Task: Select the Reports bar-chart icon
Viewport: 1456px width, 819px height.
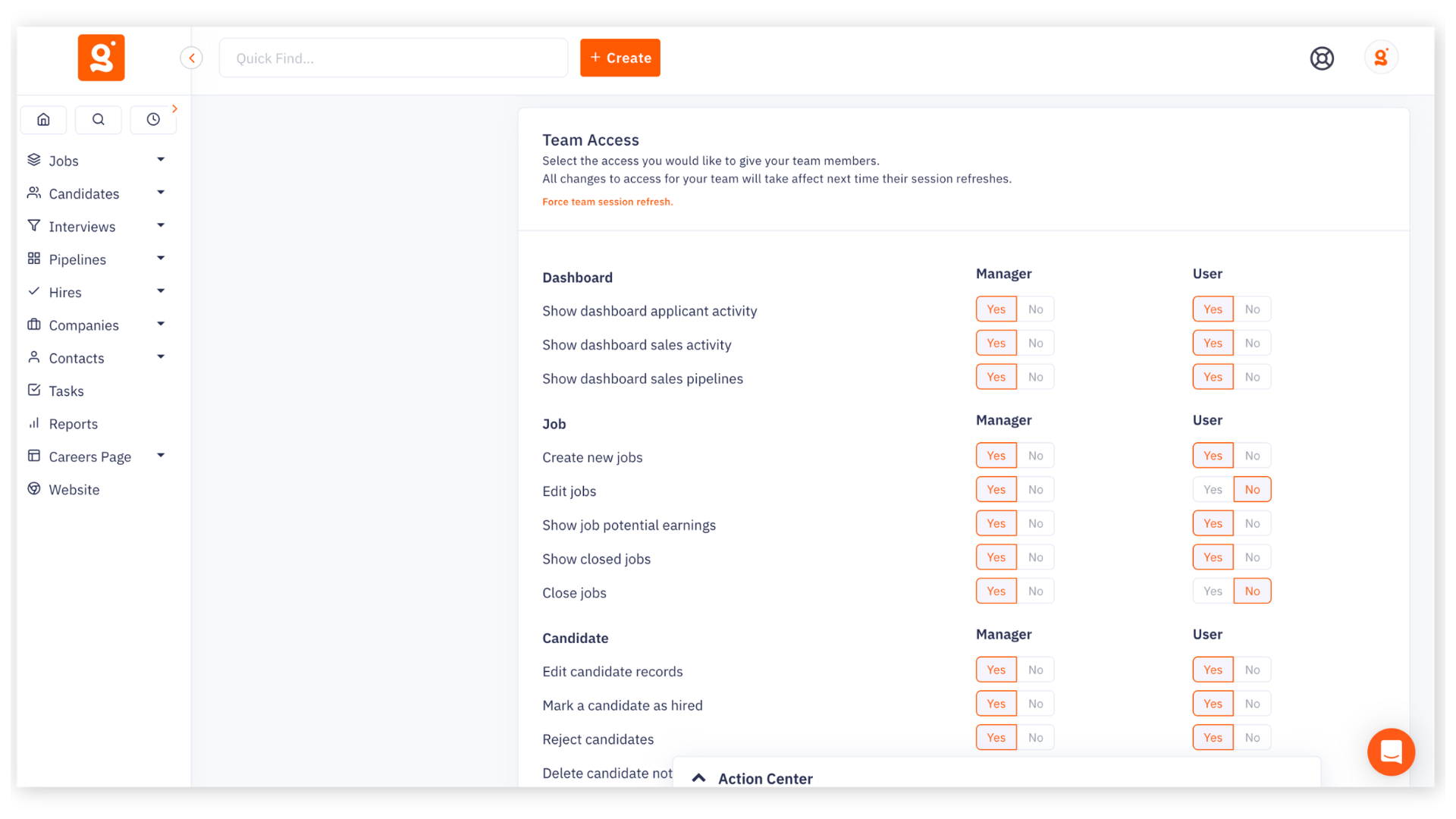Action: coord(34,423)
